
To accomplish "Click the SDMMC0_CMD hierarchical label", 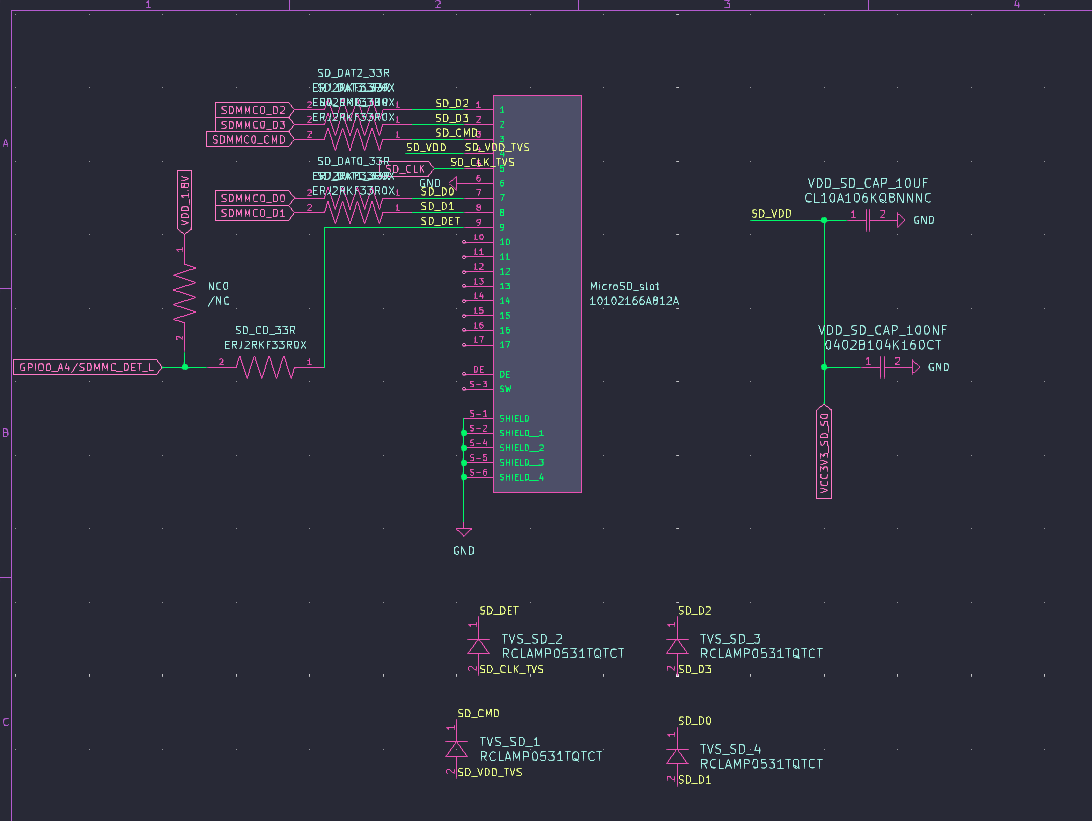I will [250, 139].
